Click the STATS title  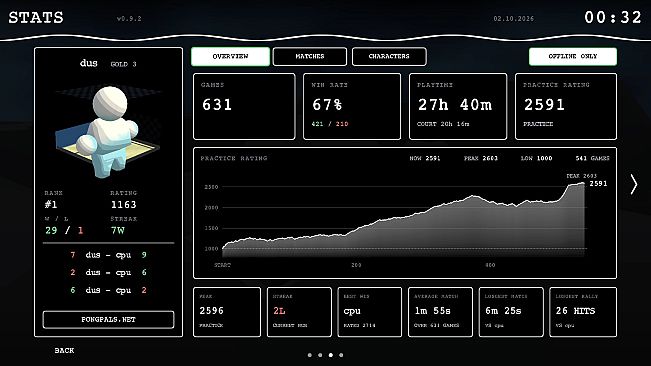tap(36, 17)
